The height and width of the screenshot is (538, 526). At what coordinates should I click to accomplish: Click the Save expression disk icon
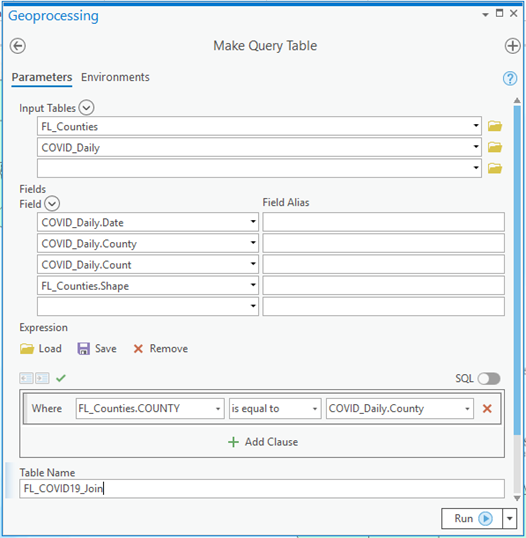click(83, 349)
